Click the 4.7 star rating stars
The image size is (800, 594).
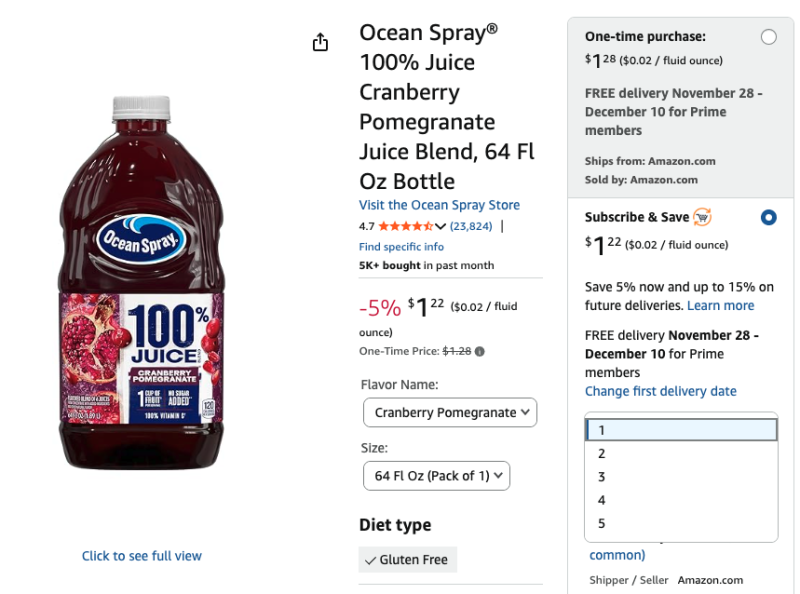pyautogui.click(x=408, y=225)
